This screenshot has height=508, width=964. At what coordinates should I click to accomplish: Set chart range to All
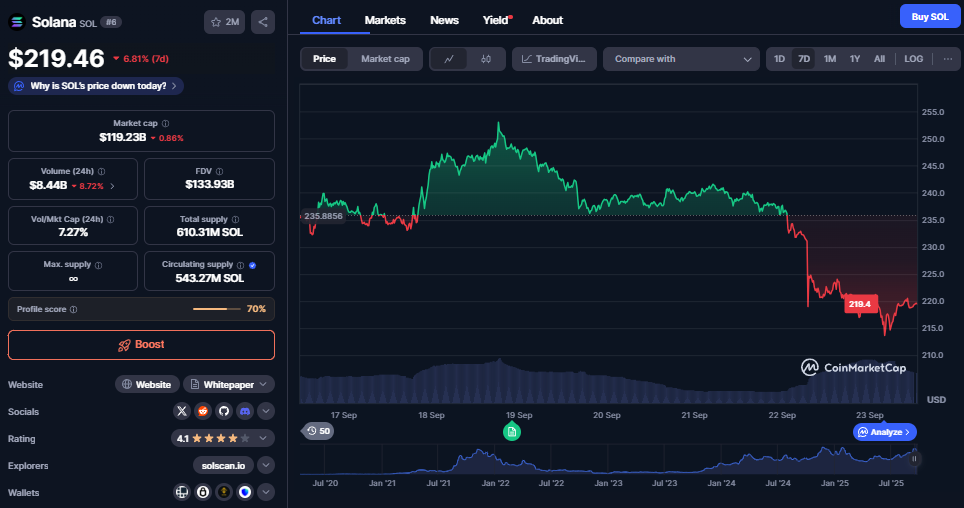click(879, 59)
